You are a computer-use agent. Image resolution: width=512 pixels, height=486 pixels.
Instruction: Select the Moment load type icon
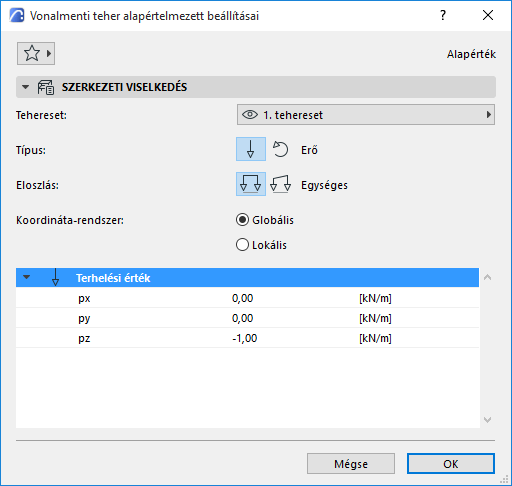point(280,149)
